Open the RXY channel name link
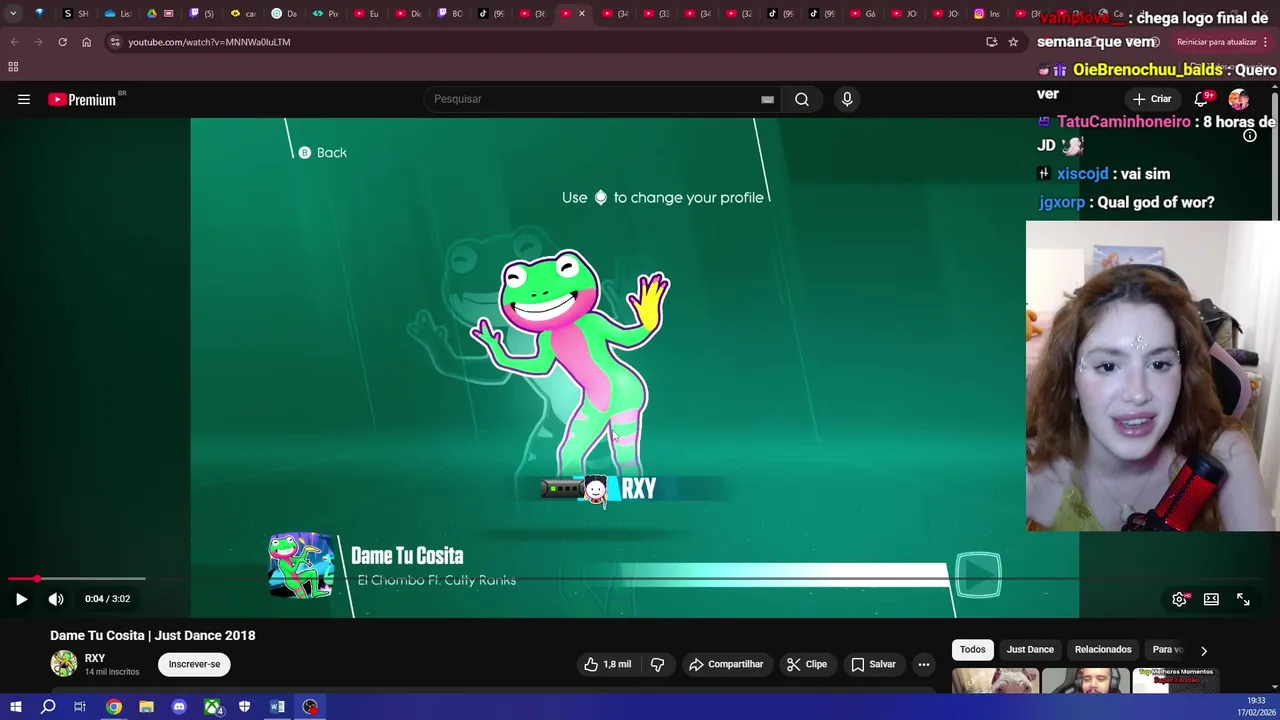This screenshot has height=720, width=1280. (x=95, y=658)
